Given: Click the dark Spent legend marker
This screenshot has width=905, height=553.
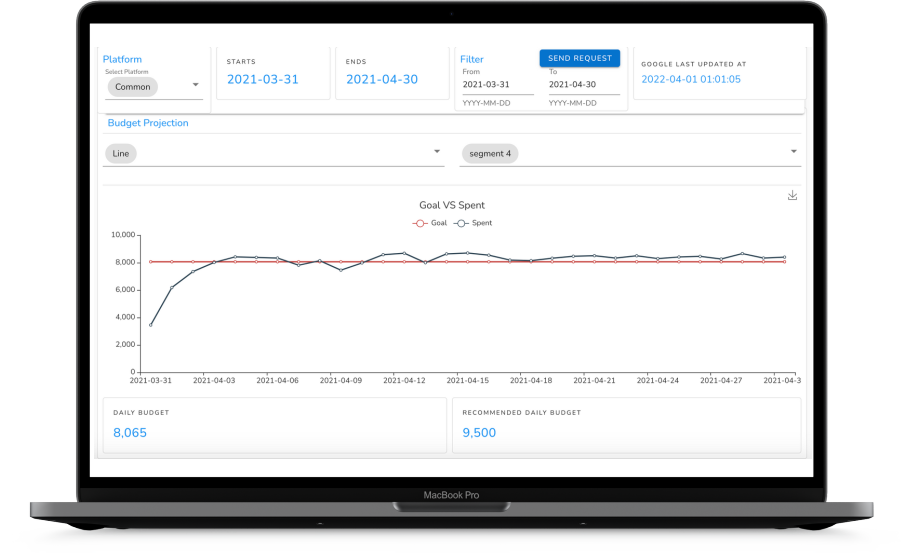Looking at the screenshot, I should [461, 223].
